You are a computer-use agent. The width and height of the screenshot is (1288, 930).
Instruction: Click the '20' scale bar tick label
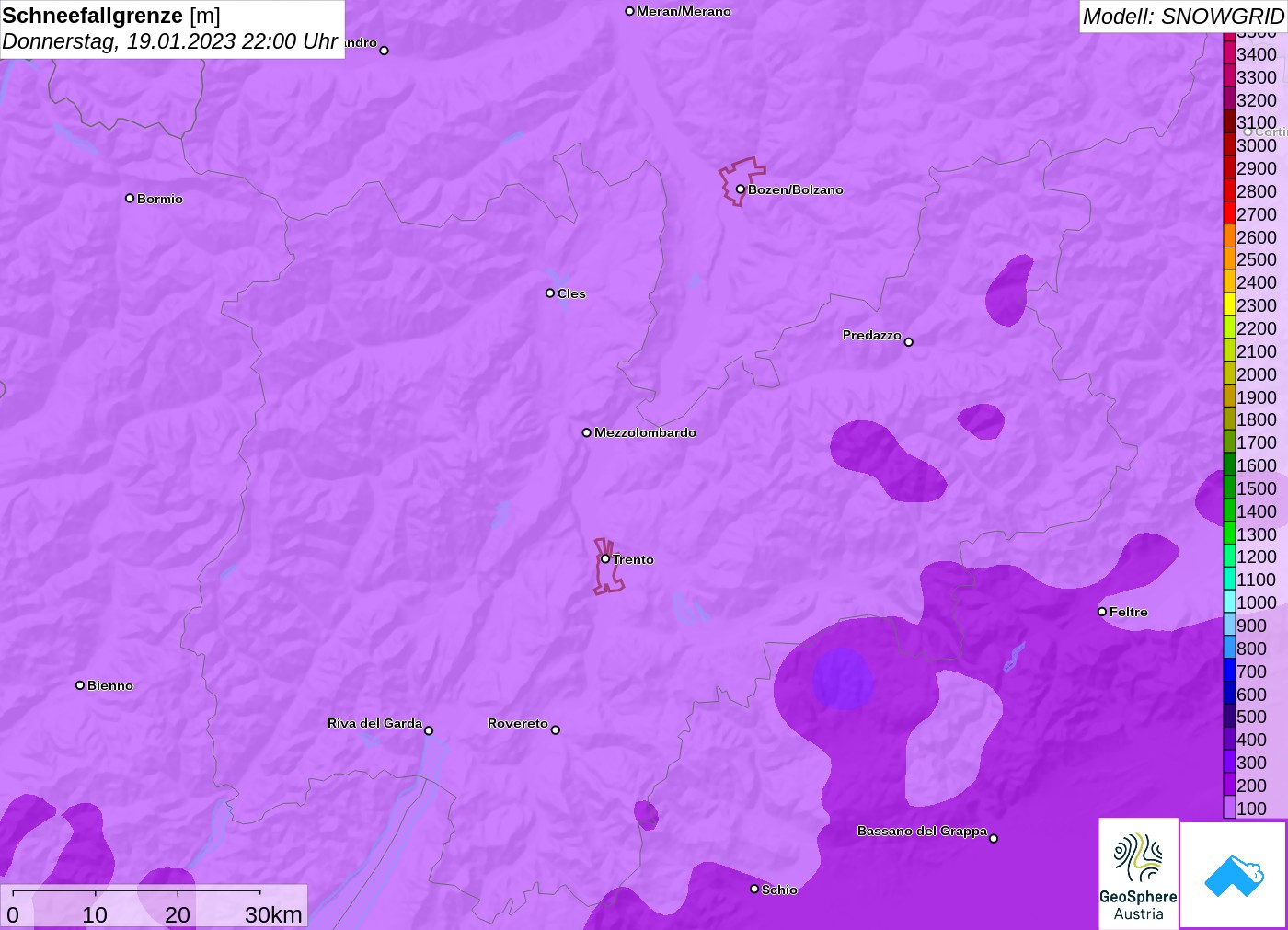(x=178, y=914)
